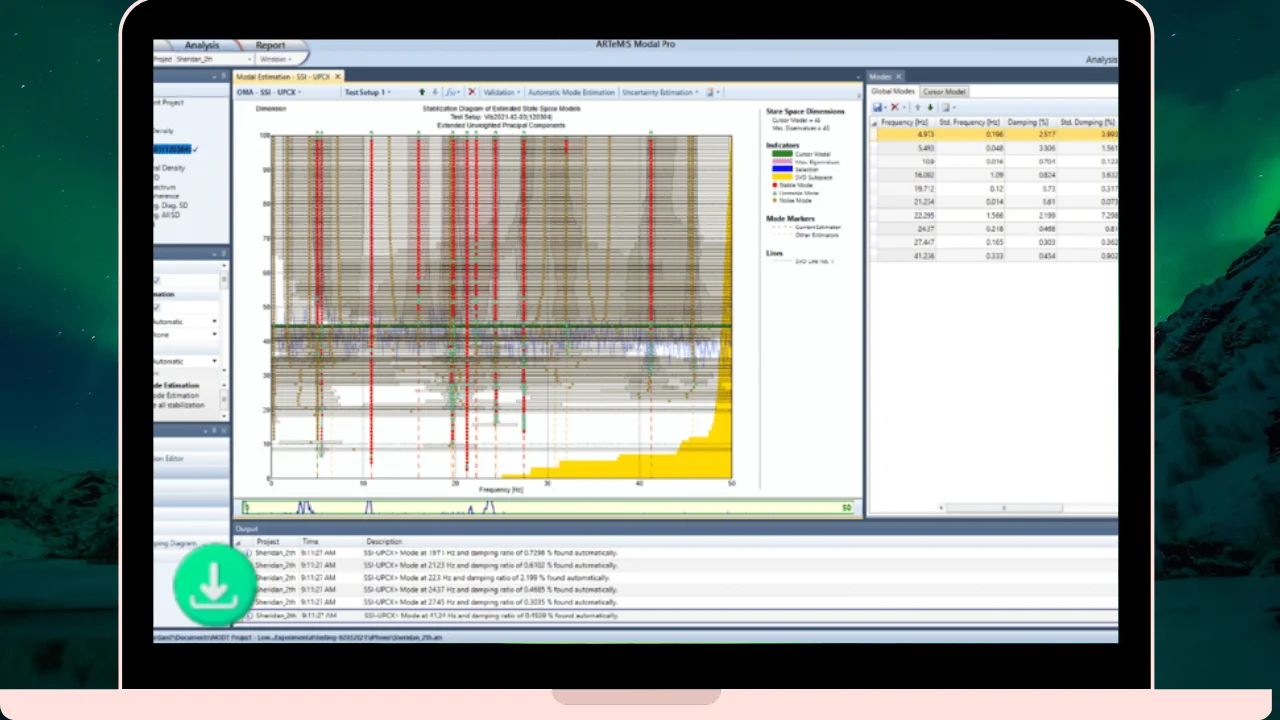
Task: Sort by Damping [%] column header
Action: (x=1028, y=122)
